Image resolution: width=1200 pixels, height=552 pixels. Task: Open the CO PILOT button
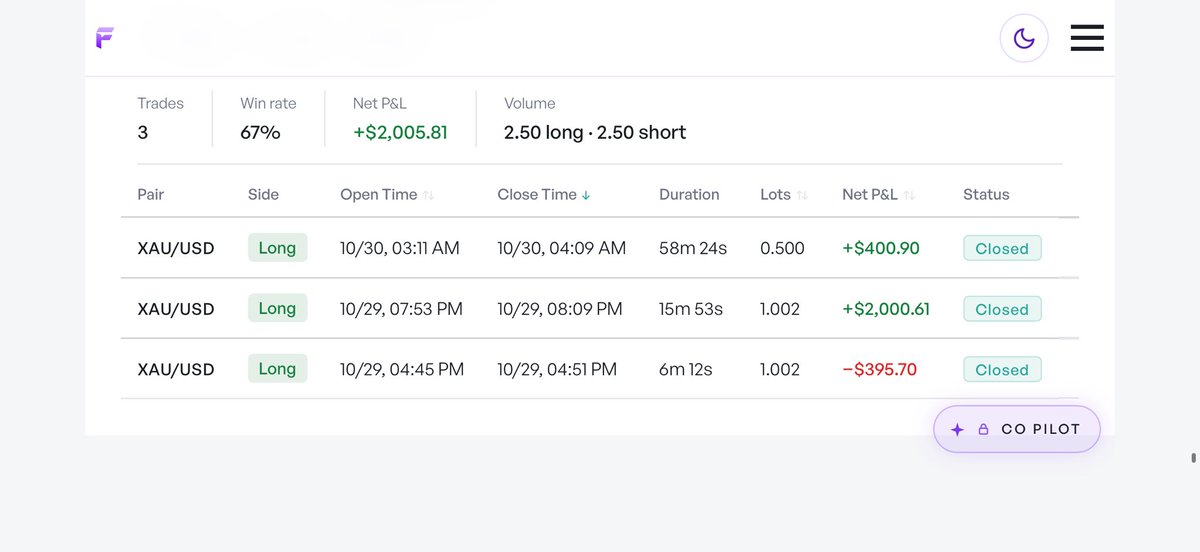[1017, 429]
